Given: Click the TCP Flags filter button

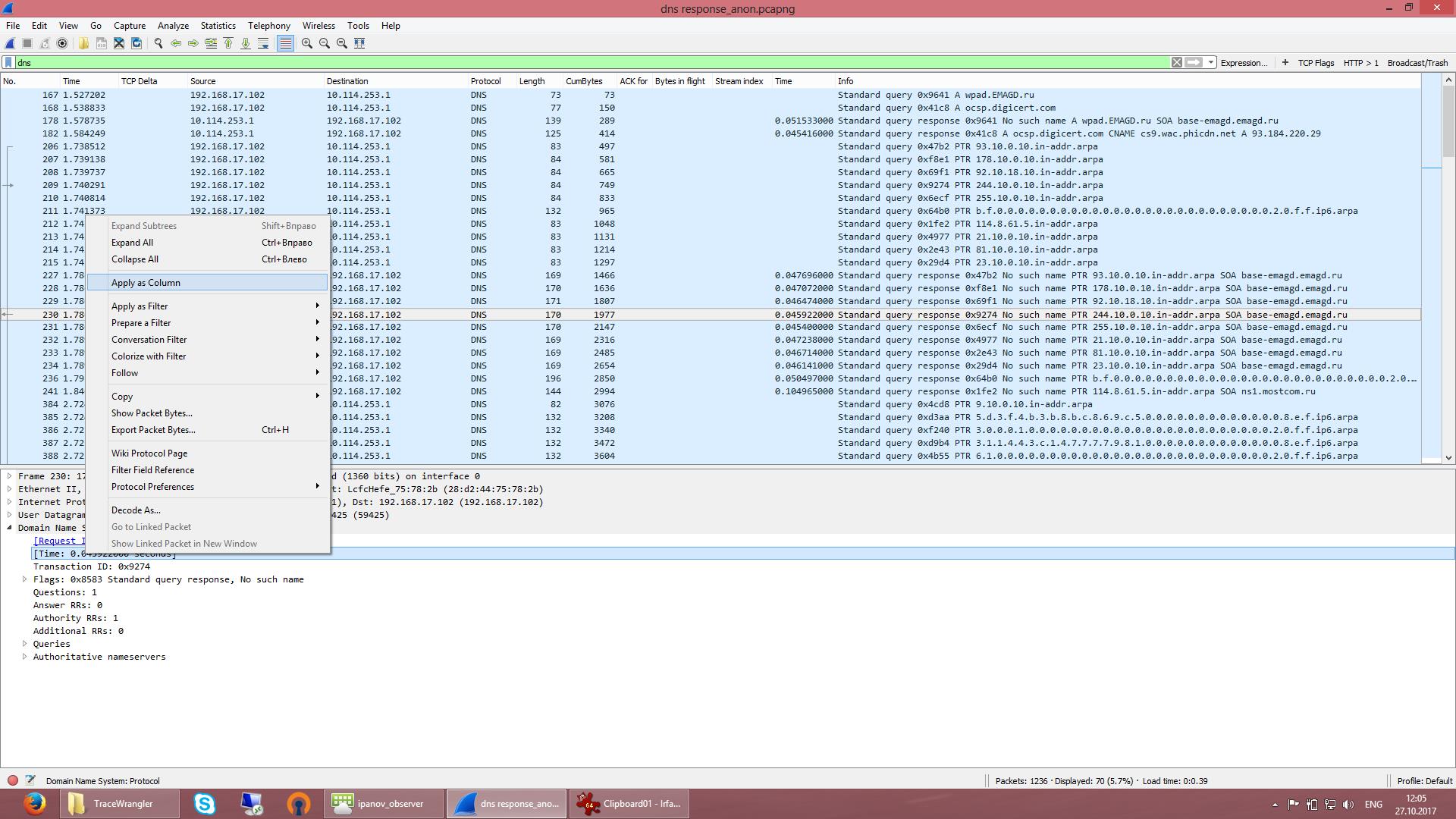Looking at the screenshot, I should (x=1316, y=63).
